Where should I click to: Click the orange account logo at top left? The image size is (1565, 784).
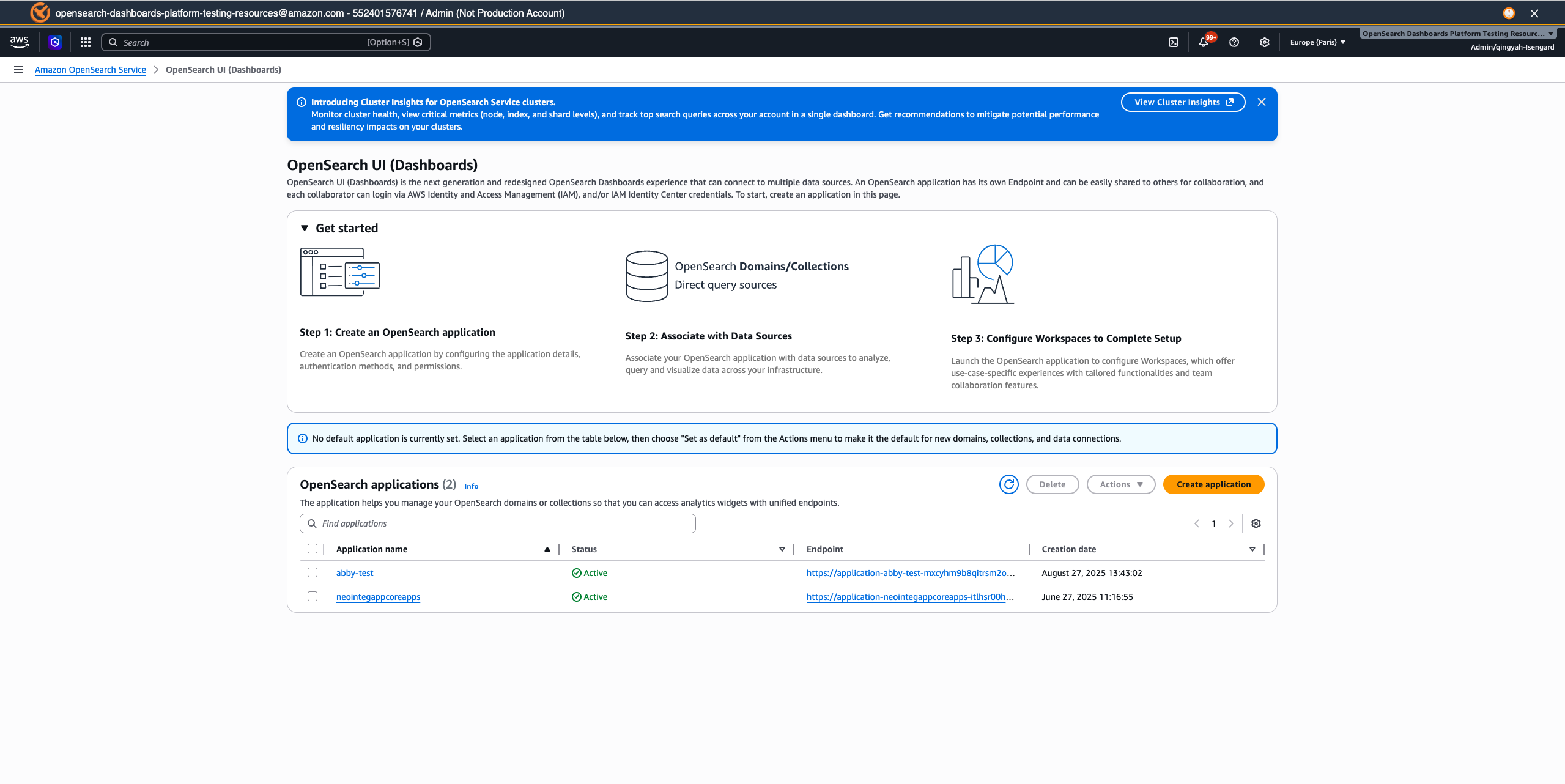40,12
